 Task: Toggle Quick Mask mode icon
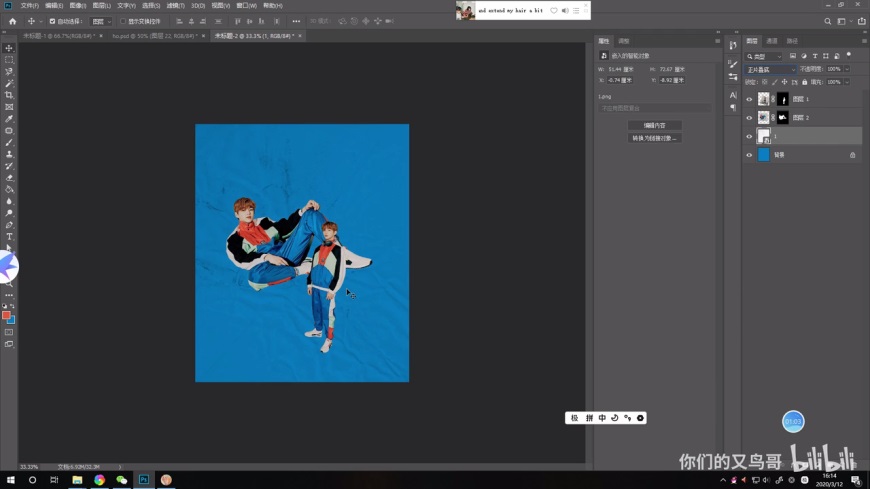tap(9, 332)
